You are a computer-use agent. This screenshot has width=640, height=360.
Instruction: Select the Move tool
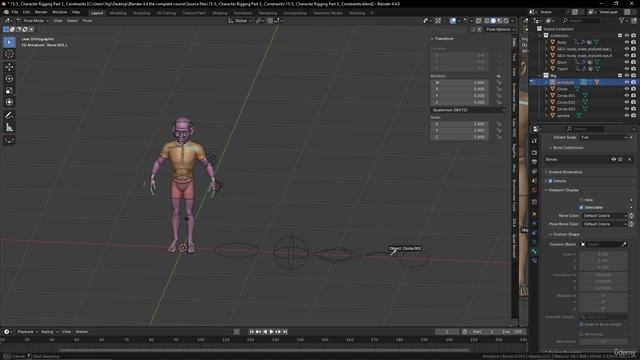tap(9, 67)
